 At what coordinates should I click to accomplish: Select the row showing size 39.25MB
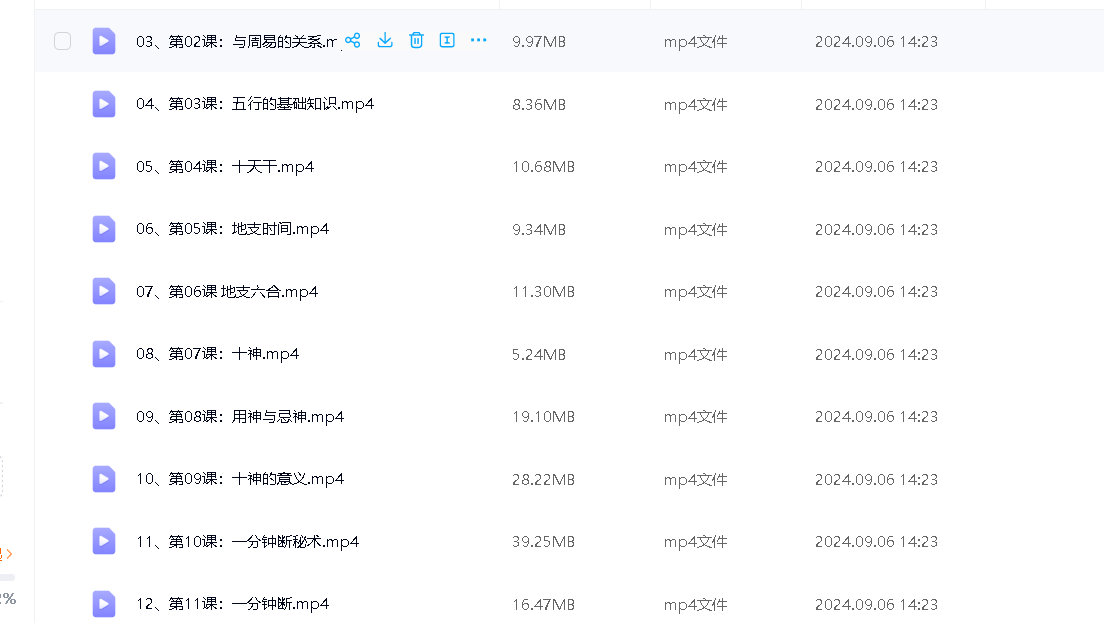coord(543,541)
